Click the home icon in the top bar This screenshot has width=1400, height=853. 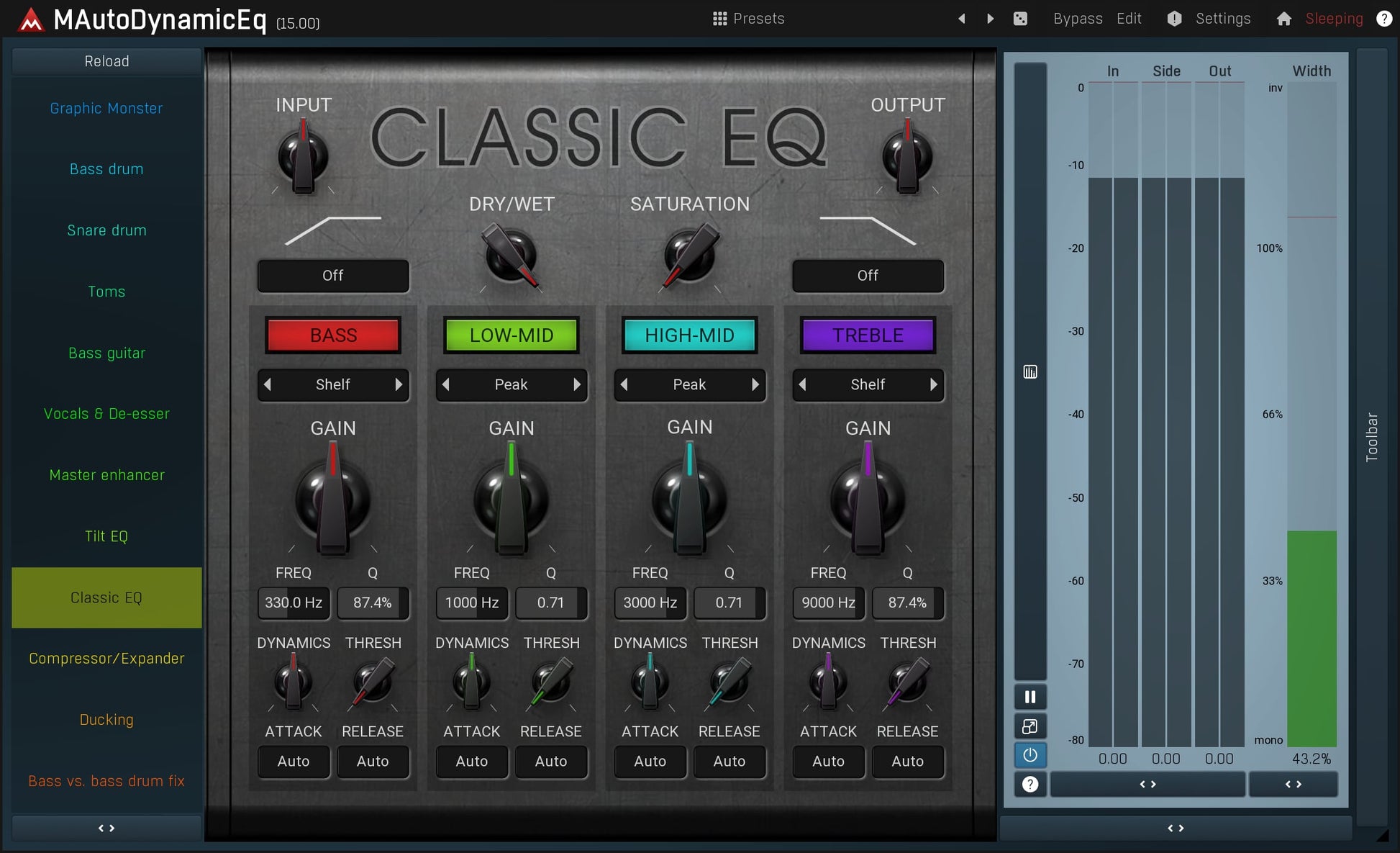(x=1283, y=19)
